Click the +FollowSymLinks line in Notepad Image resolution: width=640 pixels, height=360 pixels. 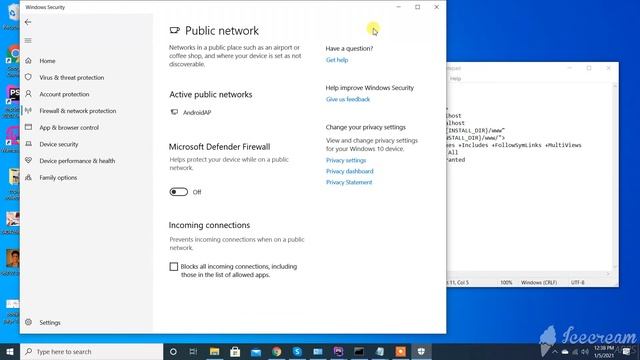(x=514, y=145)
